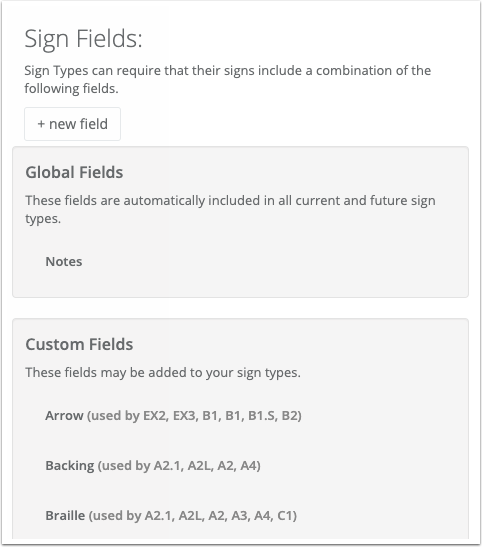The image size is (482, 547).
Task: Select B2 in Arrow's used-by list
Action: [289, 415]
